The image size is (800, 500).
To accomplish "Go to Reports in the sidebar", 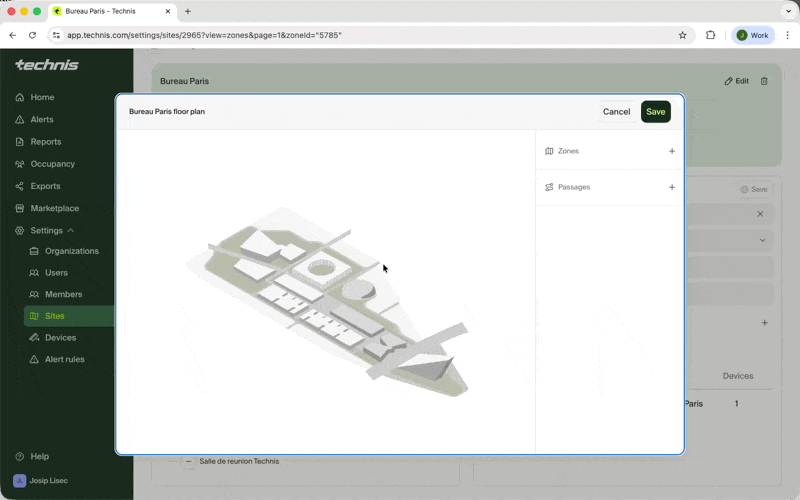I will click(45, 142).
